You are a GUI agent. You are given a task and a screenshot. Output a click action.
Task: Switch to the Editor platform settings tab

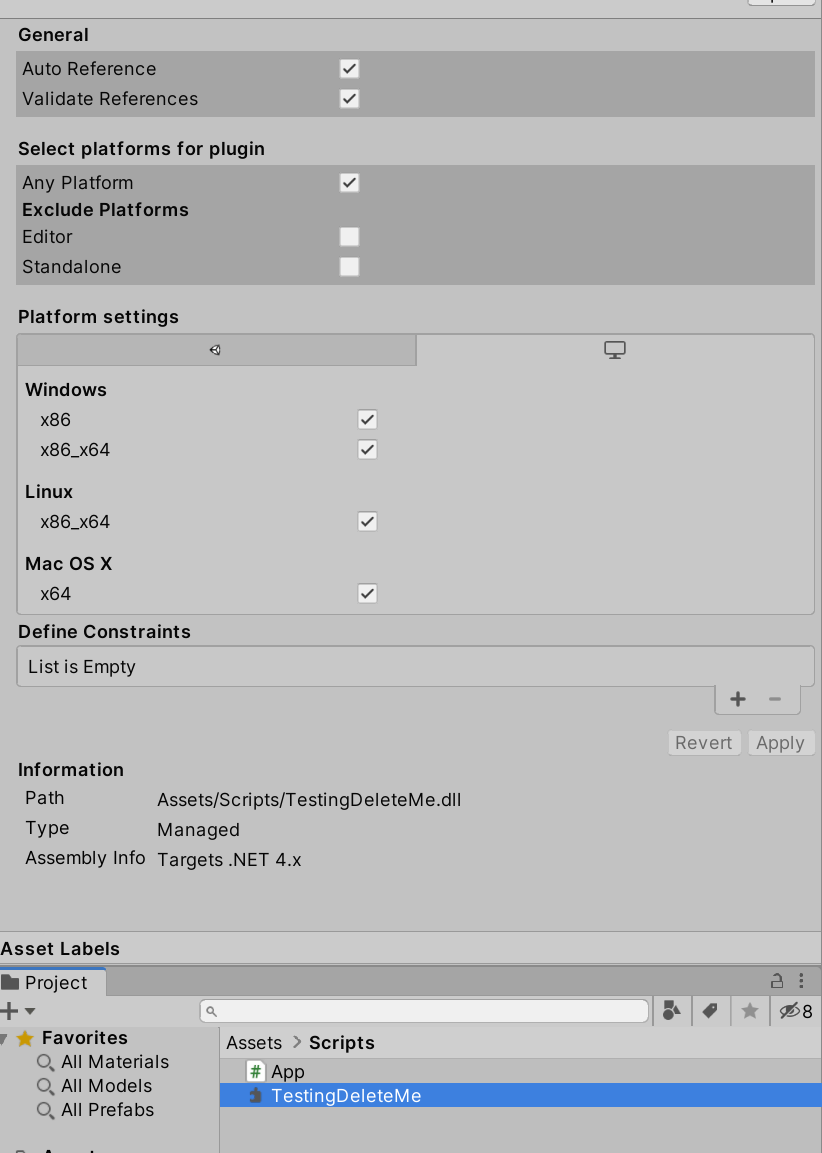pos(215,350)
